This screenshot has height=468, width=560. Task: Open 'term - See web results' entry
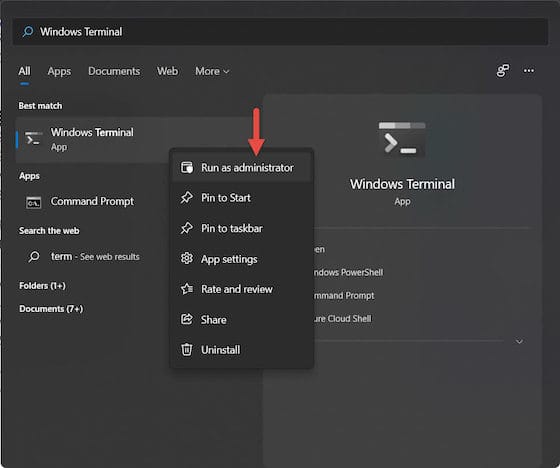point(95,257)
